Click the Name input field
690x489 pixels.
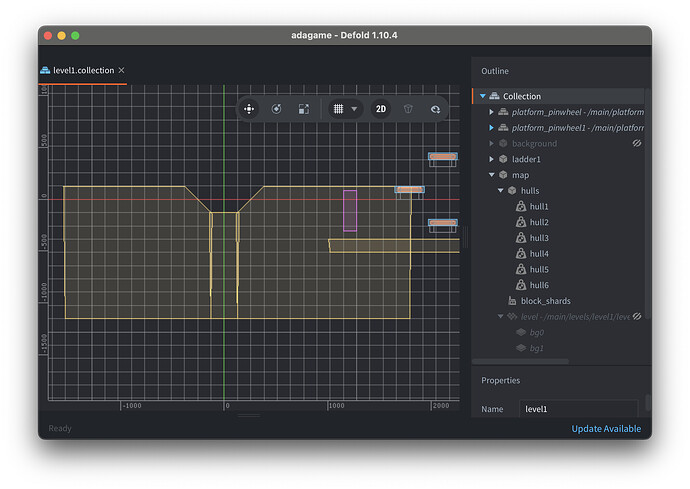(x=578, y=409)
